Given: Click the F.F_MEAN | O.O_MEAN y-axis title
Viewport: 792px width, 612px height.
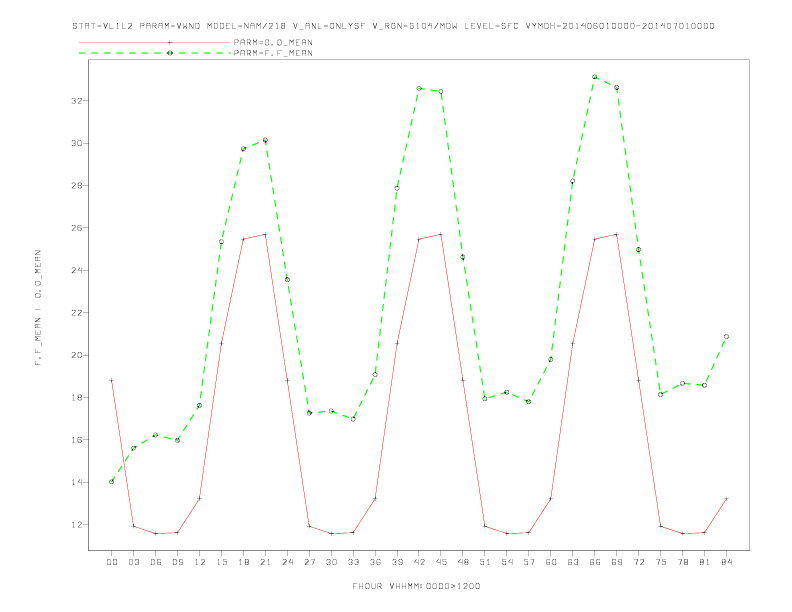Looking at the screenshot, I should click(x=38, y=307).
